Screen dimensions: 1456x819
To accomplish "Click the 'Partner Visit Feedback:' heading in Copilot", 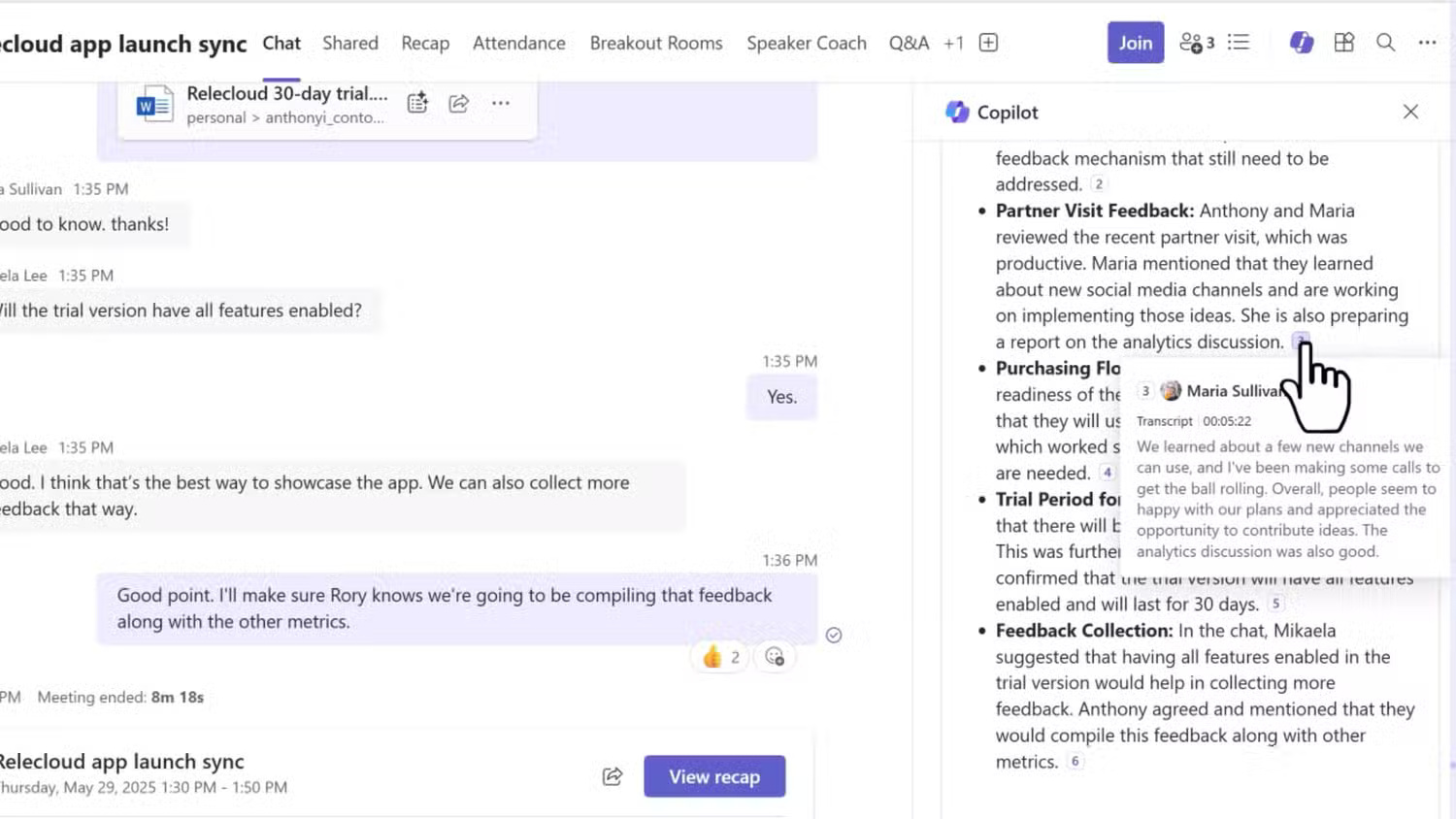I will click(x=1095, y=211).
